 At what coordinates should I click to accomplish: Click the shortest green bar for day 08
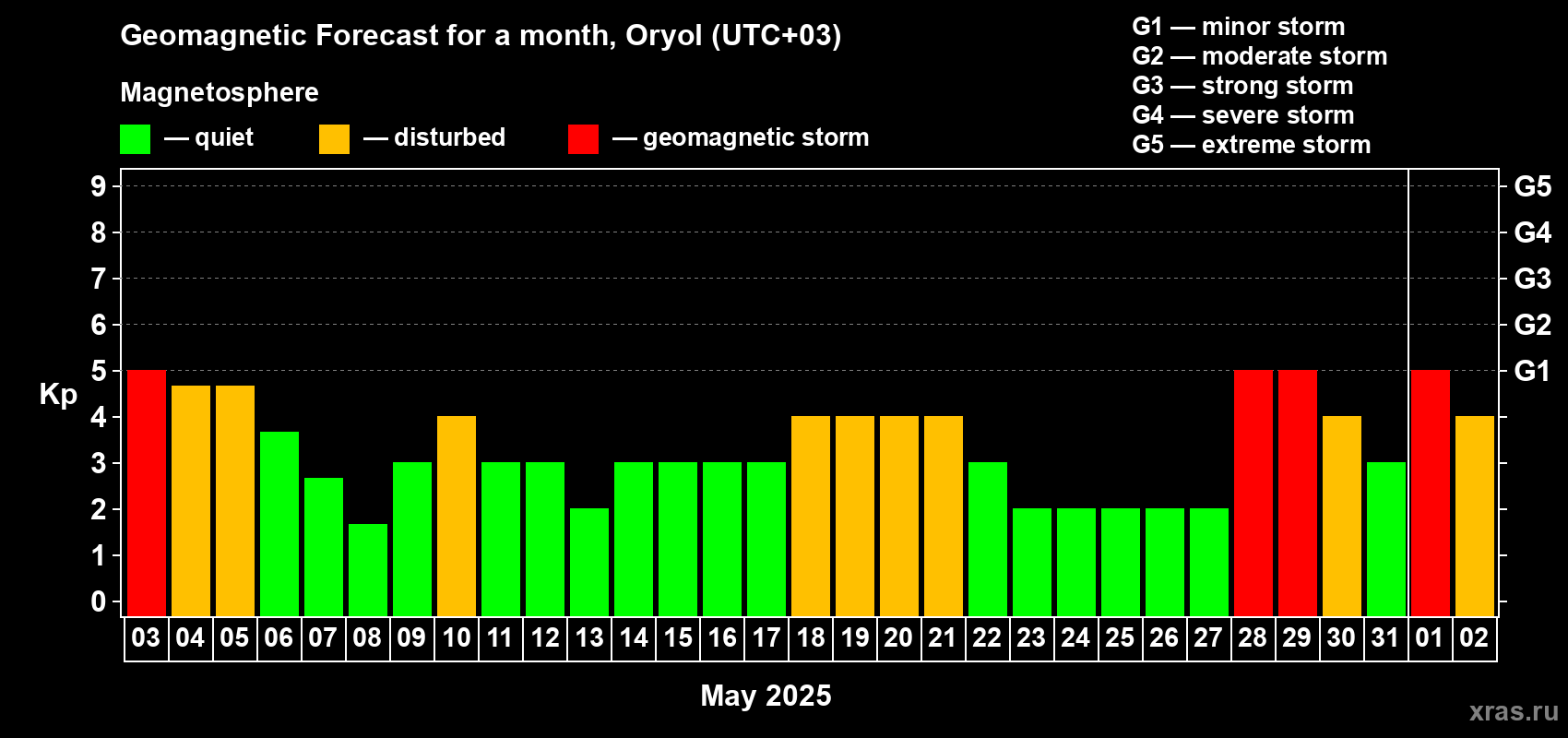click(368, 570)
